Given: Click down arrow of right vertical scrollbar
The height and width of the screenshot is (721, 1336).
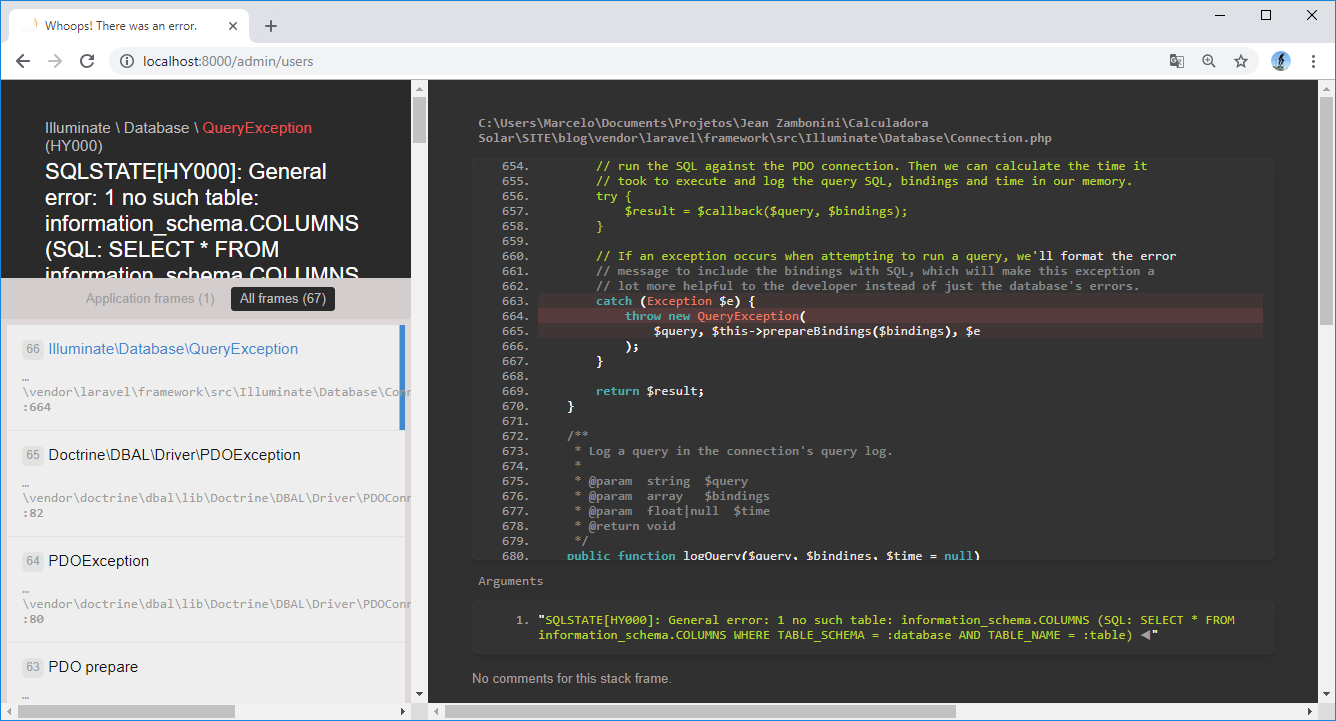Looking at the screenshot, I should pos(1326,695).
